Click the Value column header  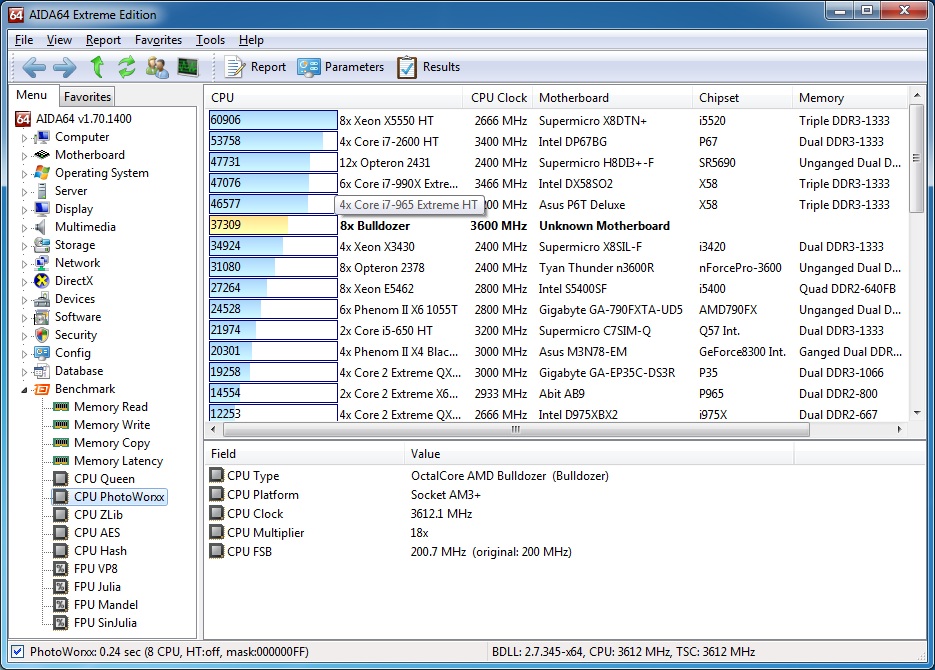click(599, 454)
